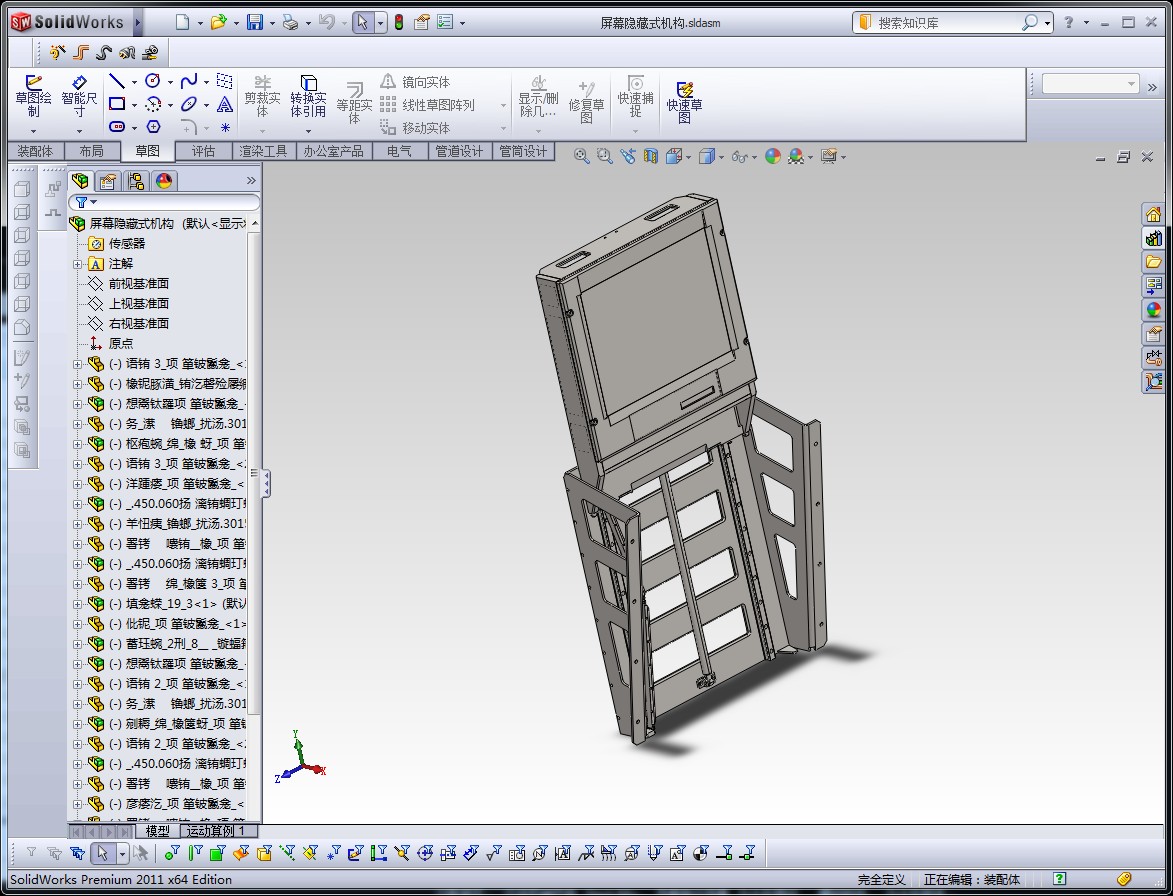
Task: Select the Corner Rectangle tool
Action: [x=117, y=104]
